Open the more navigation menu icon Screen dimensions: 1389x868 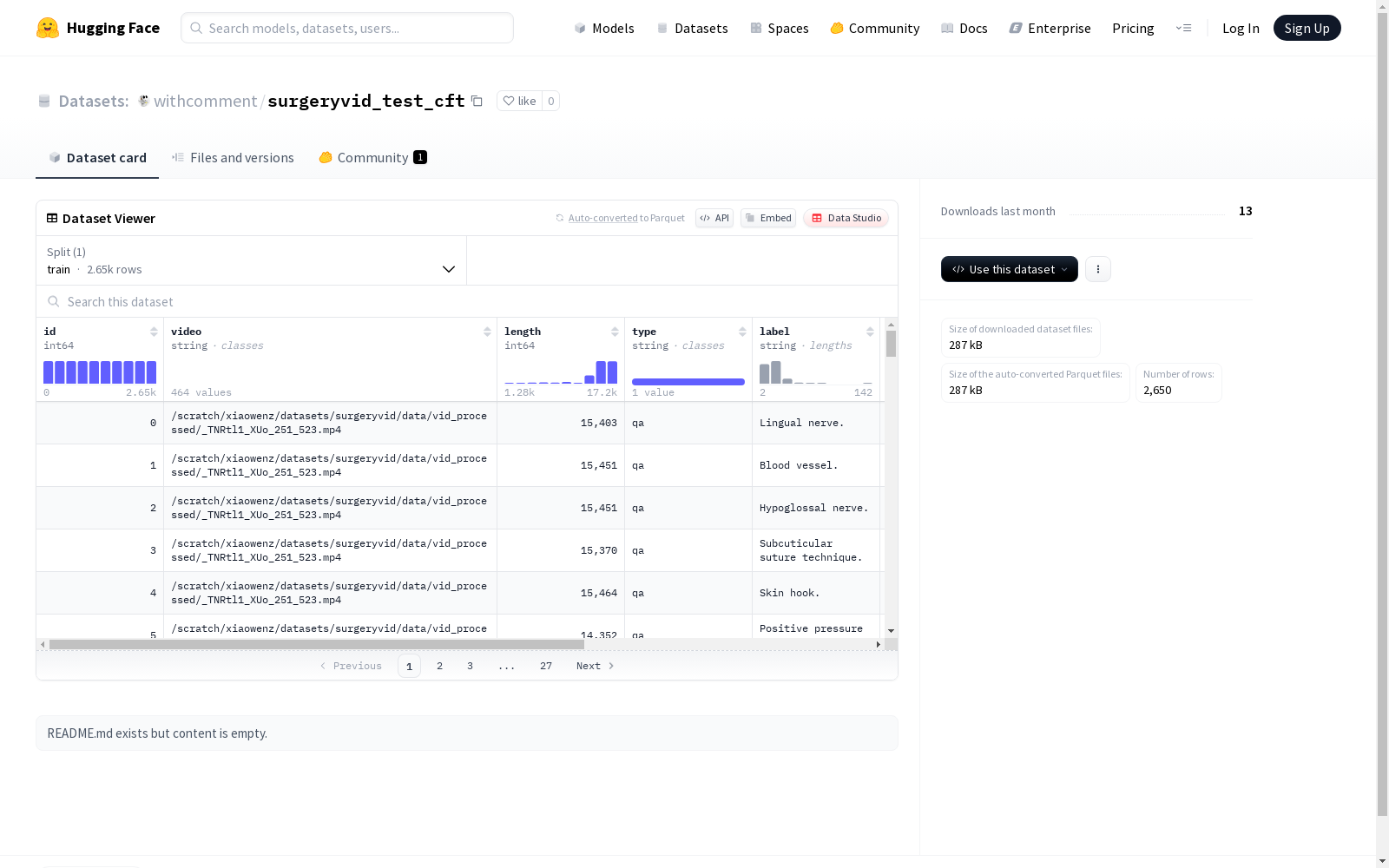(x=1183, y=28)
